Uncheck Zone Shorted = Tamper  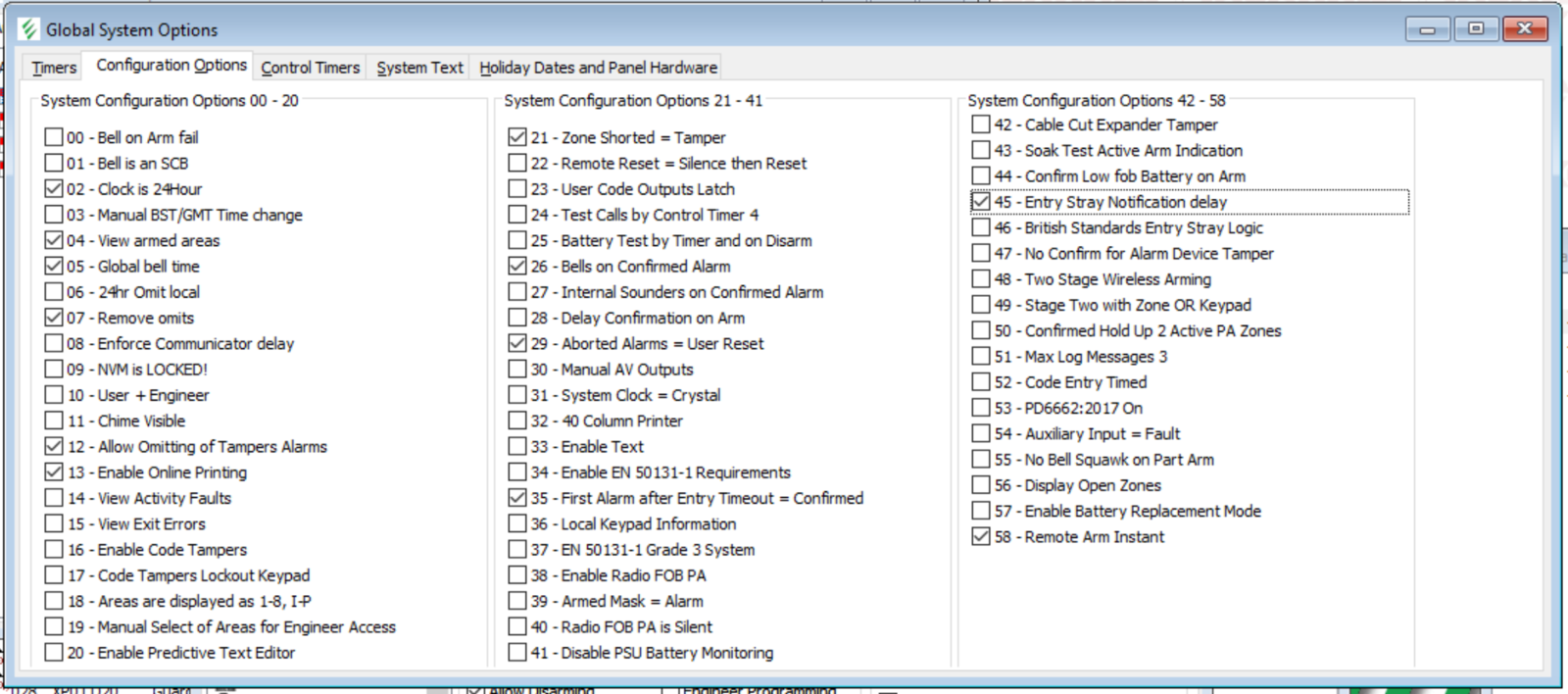[x=517, y=137]
